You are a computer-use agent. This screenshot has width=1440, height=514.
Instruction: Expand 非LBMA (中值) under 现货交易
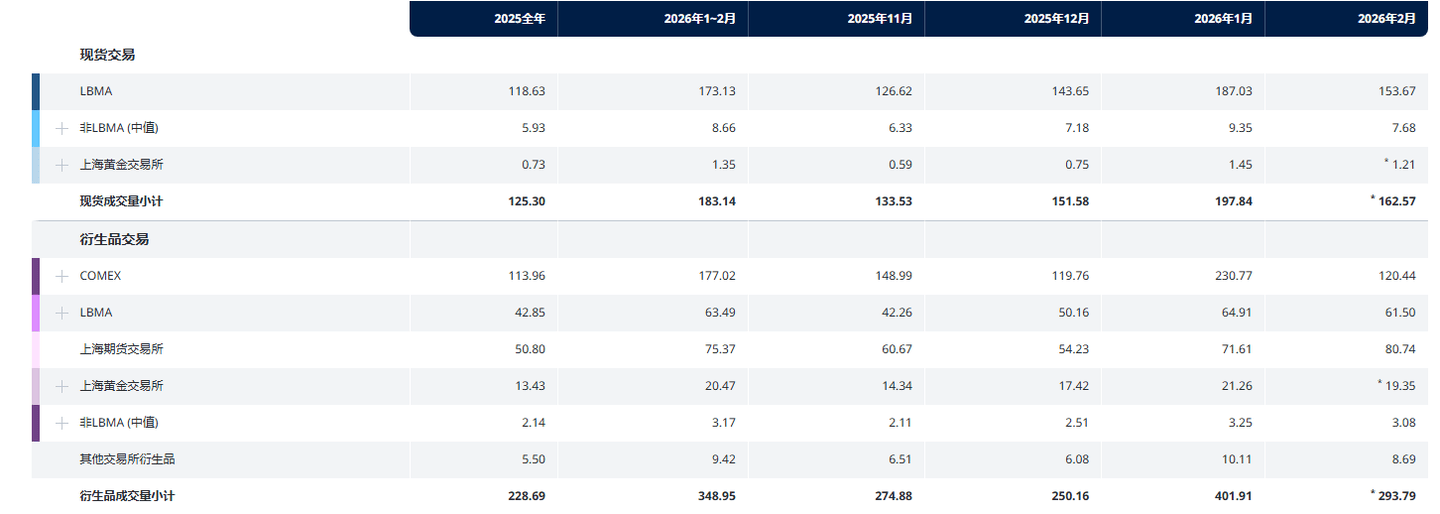click(62, 128)
